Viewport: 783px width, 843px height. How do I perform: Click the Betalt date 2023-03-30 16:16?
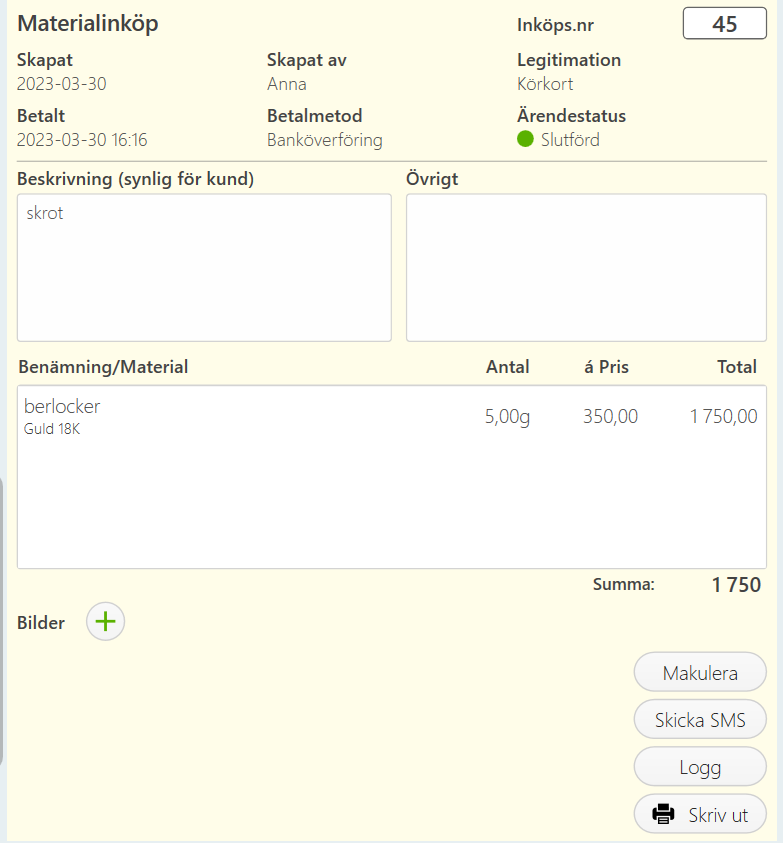[82, 140]
